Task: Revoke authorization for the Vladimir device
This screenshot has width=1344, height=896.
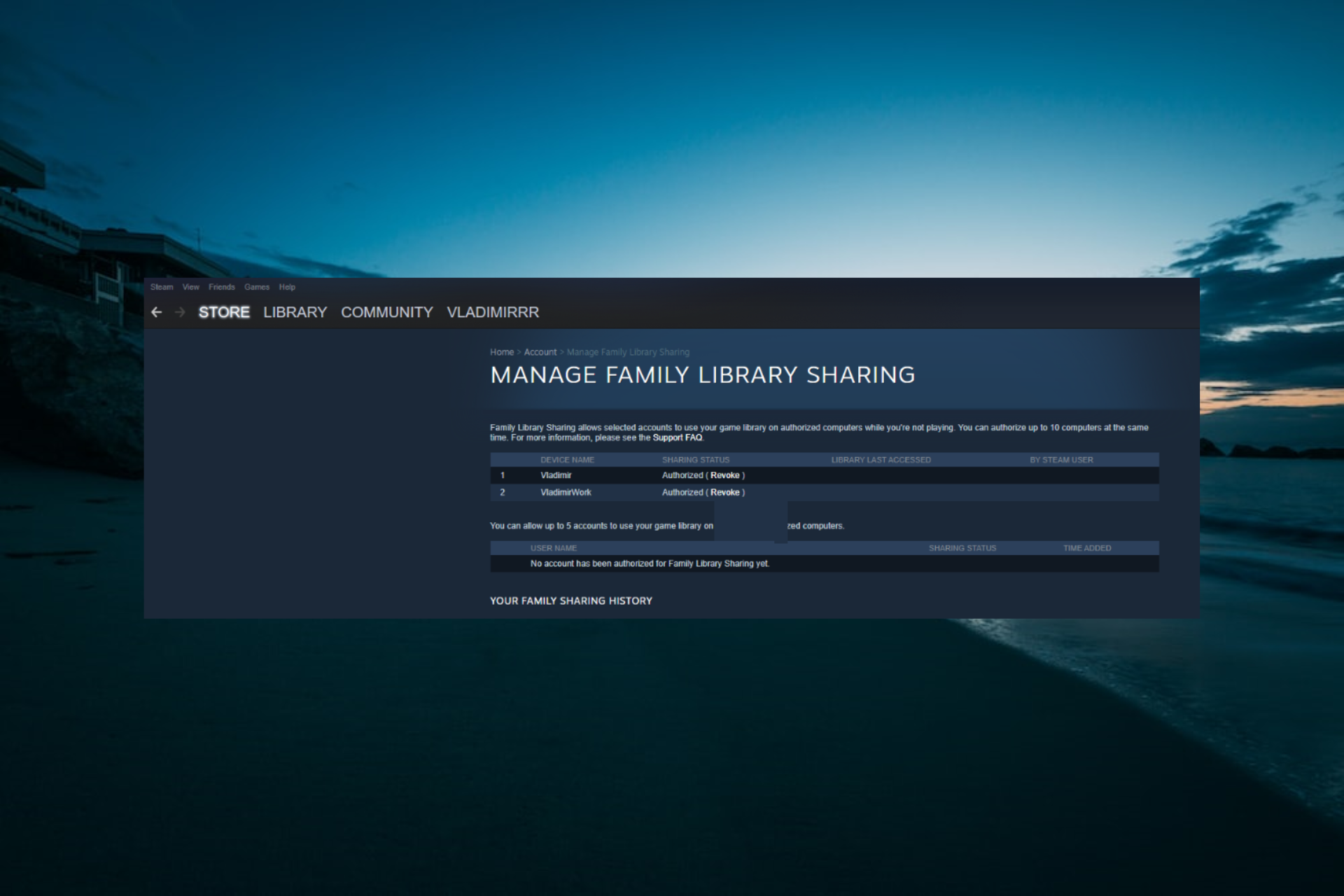Action: coord(725,475)
